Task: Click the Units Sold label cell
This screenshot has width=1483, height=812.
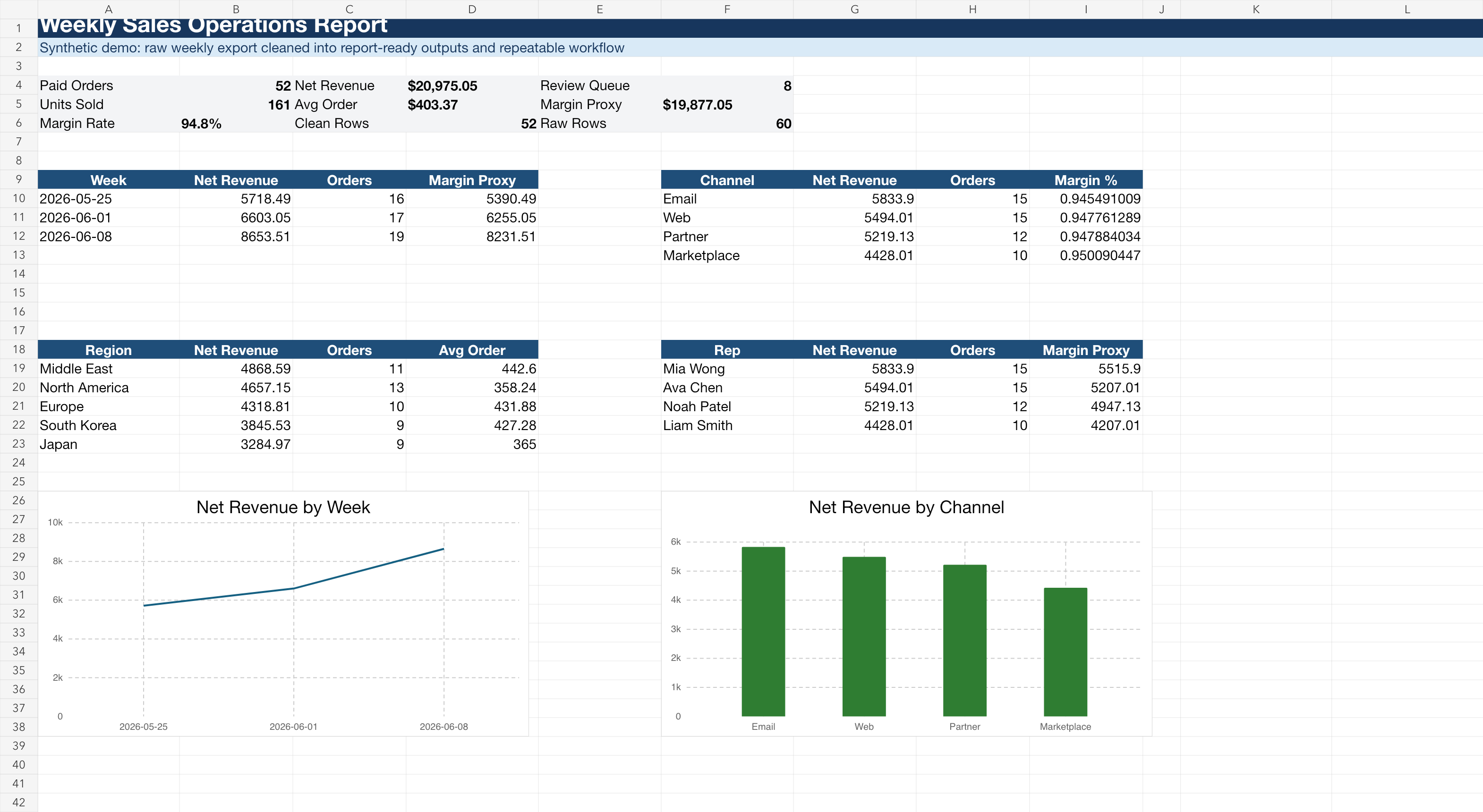Action: tap(108, 104)
